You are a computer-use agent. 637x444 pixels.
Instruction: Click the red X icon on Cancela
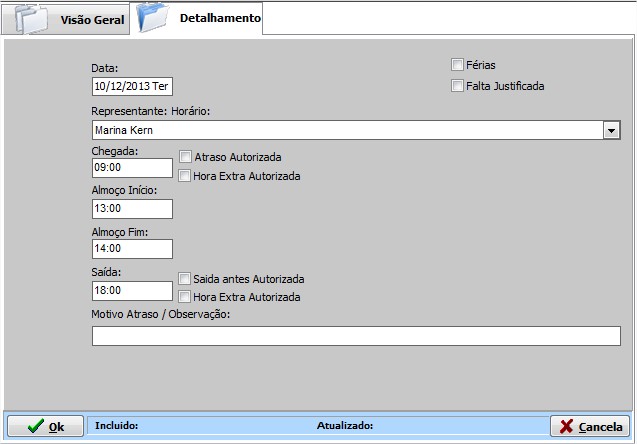coord(566,426)
